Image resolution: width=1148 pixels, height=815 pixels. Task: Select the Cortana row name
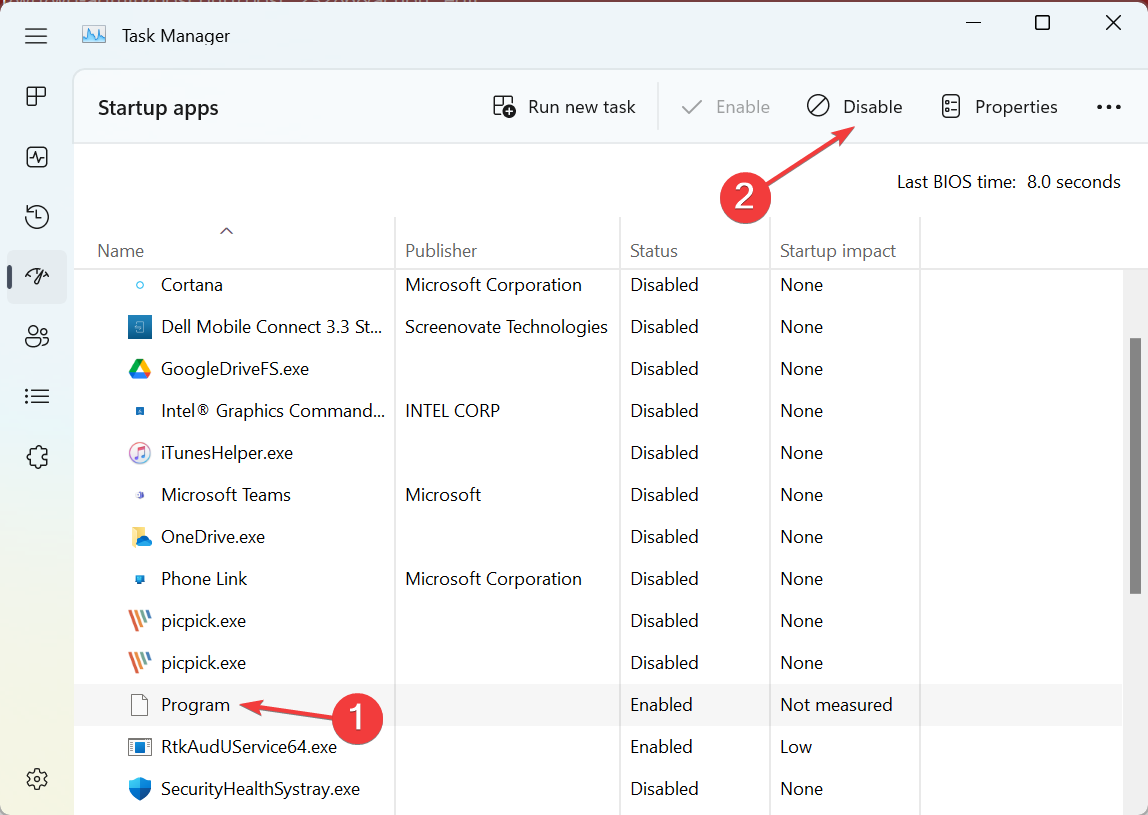tap(192, 285)
